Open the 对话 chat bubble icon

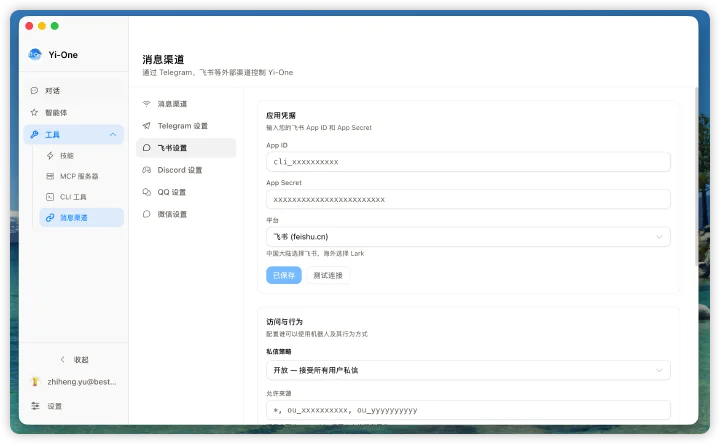pyautogui.click(x=34, y=90)
